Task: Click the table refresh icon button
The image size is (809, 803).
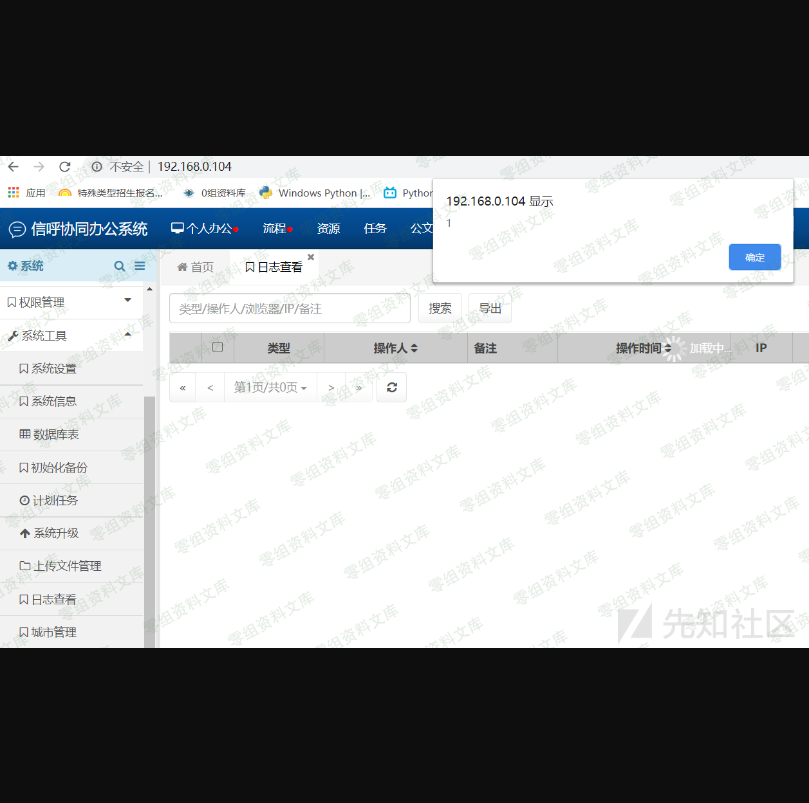Action: [x=391, y=387]
